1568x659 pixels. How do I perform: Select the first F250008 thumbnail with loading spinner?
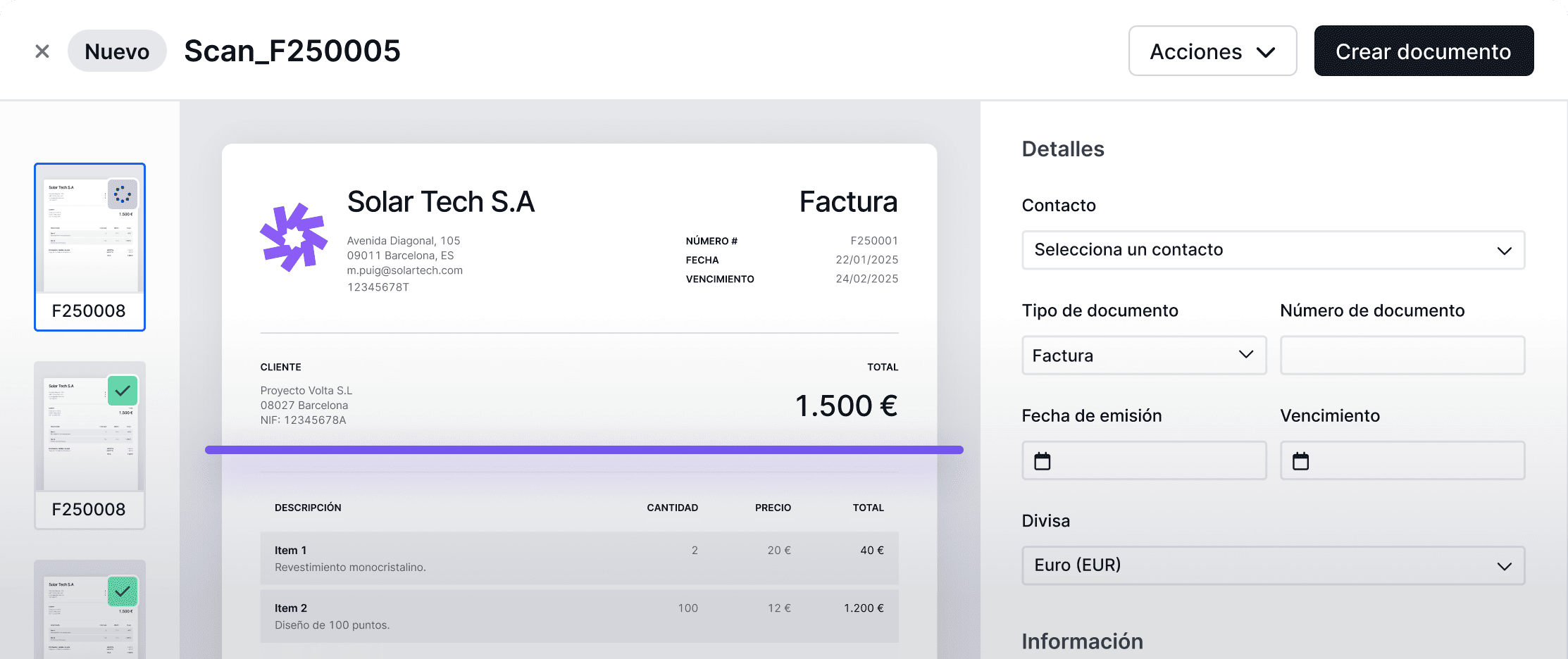point(89,247)
